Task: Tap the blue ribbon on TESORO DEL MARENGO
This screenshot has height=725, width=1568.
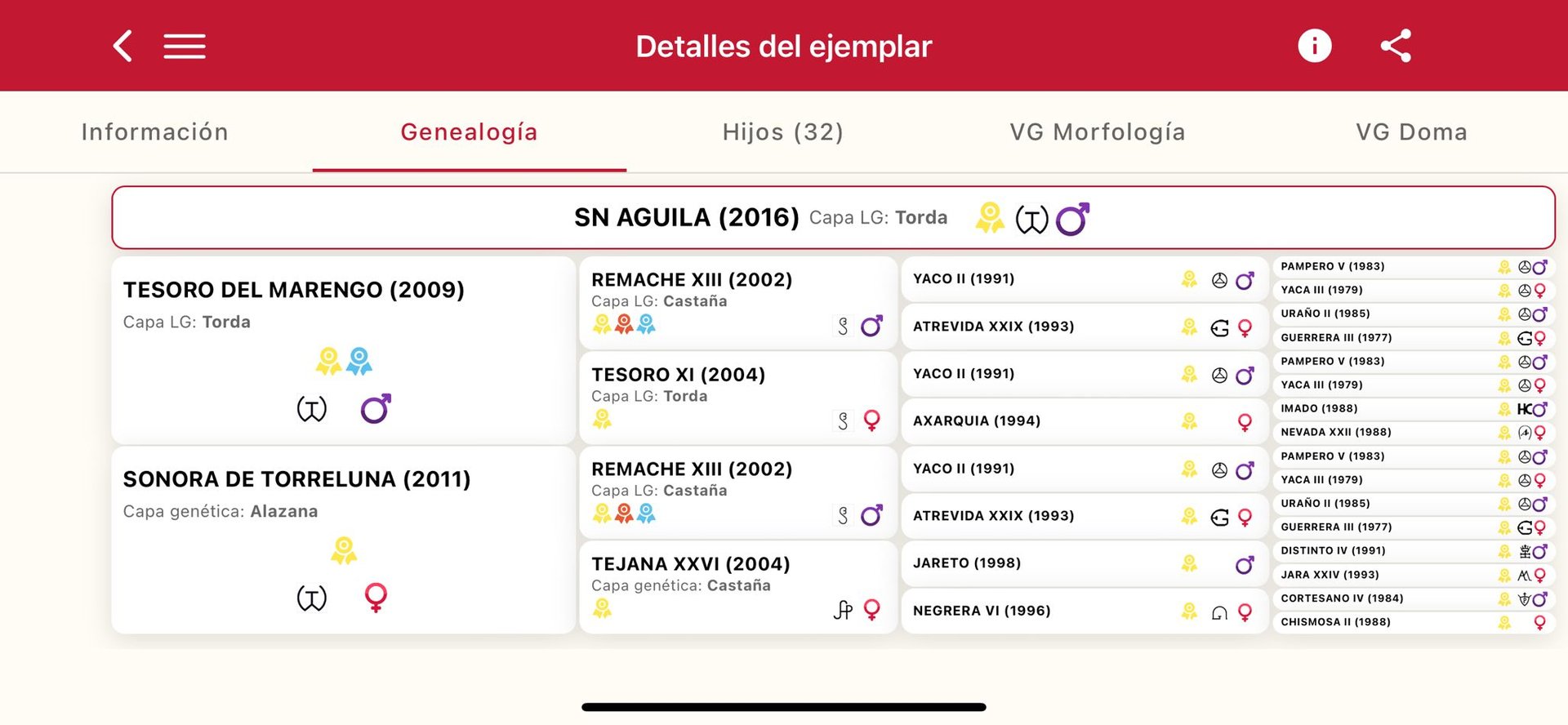Action: tap(359, 361)
